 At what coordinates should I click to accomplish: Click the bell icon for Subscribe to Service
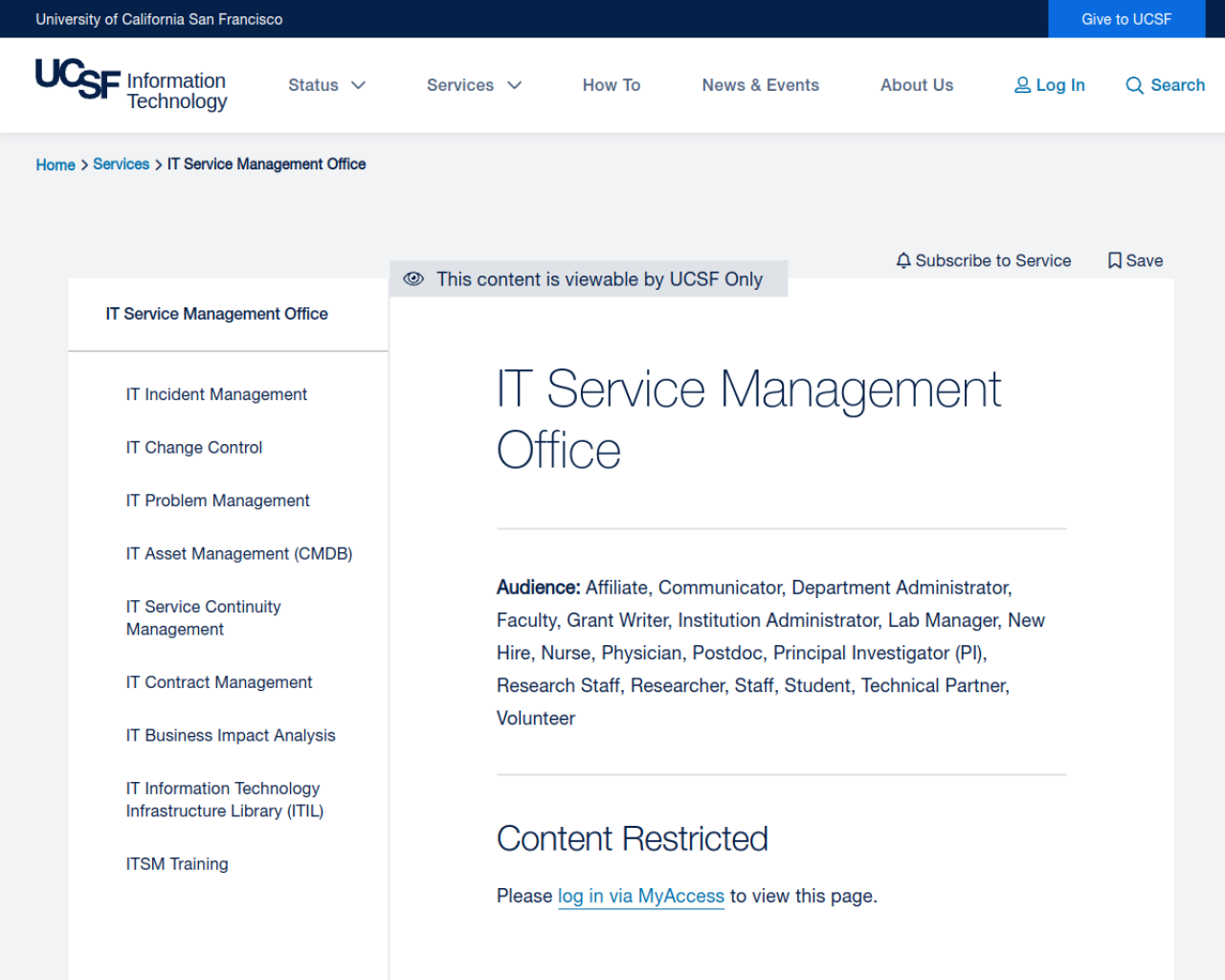(903, 260)
